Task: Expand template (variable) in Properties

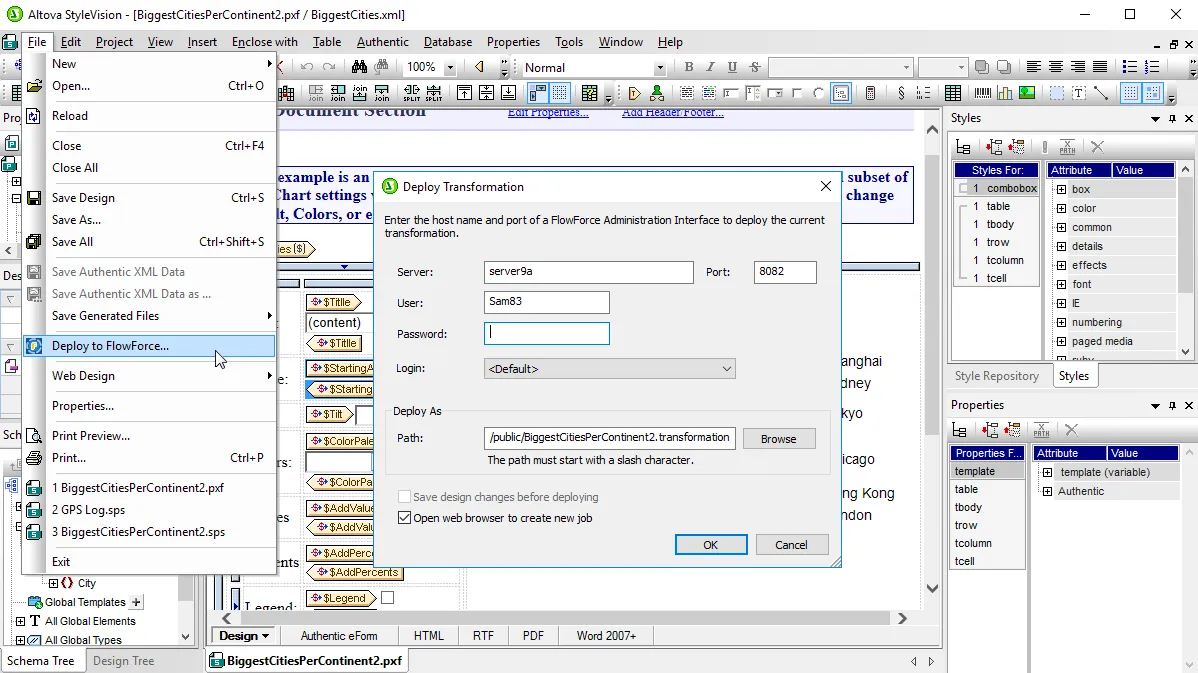Action: coord(1047,472)
